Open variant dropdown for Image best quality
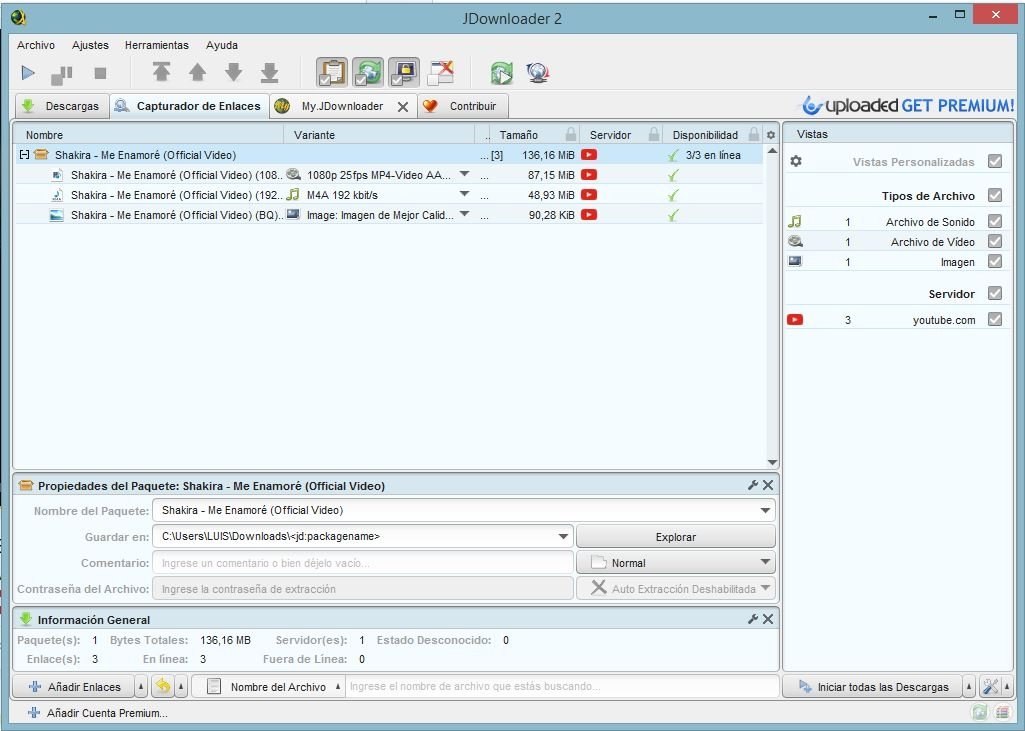 point(464,214)
